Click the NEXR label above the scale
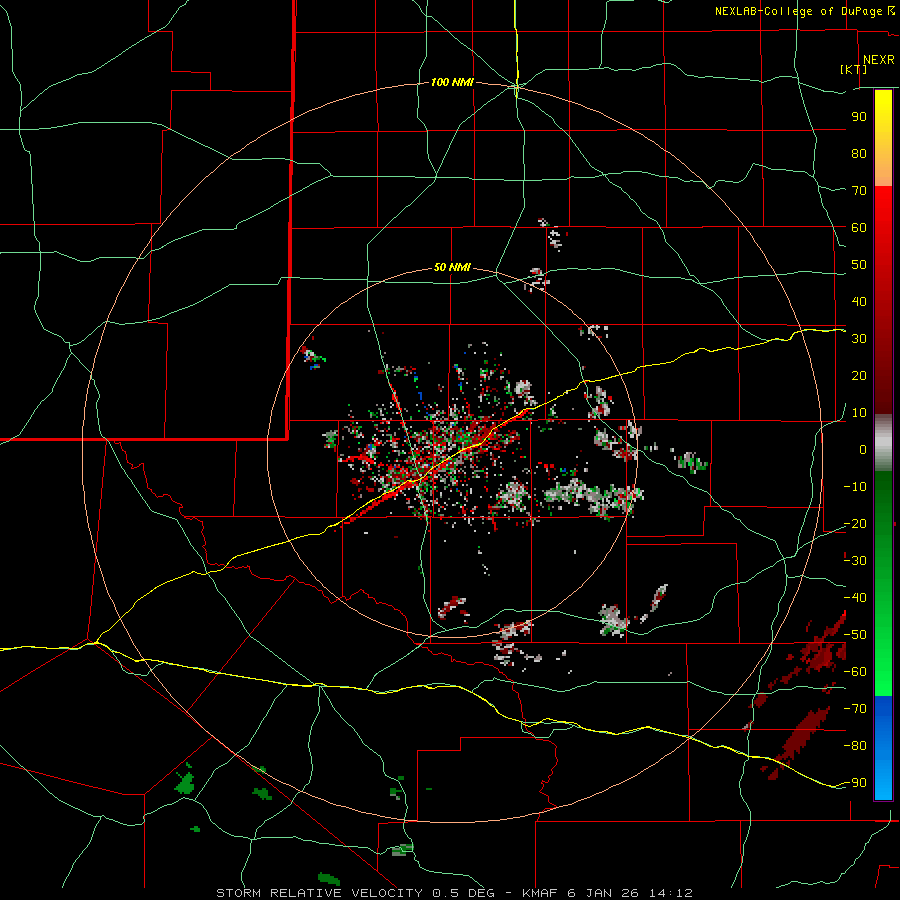The height and width of the screenshot is (900, 900). [879, 60]
